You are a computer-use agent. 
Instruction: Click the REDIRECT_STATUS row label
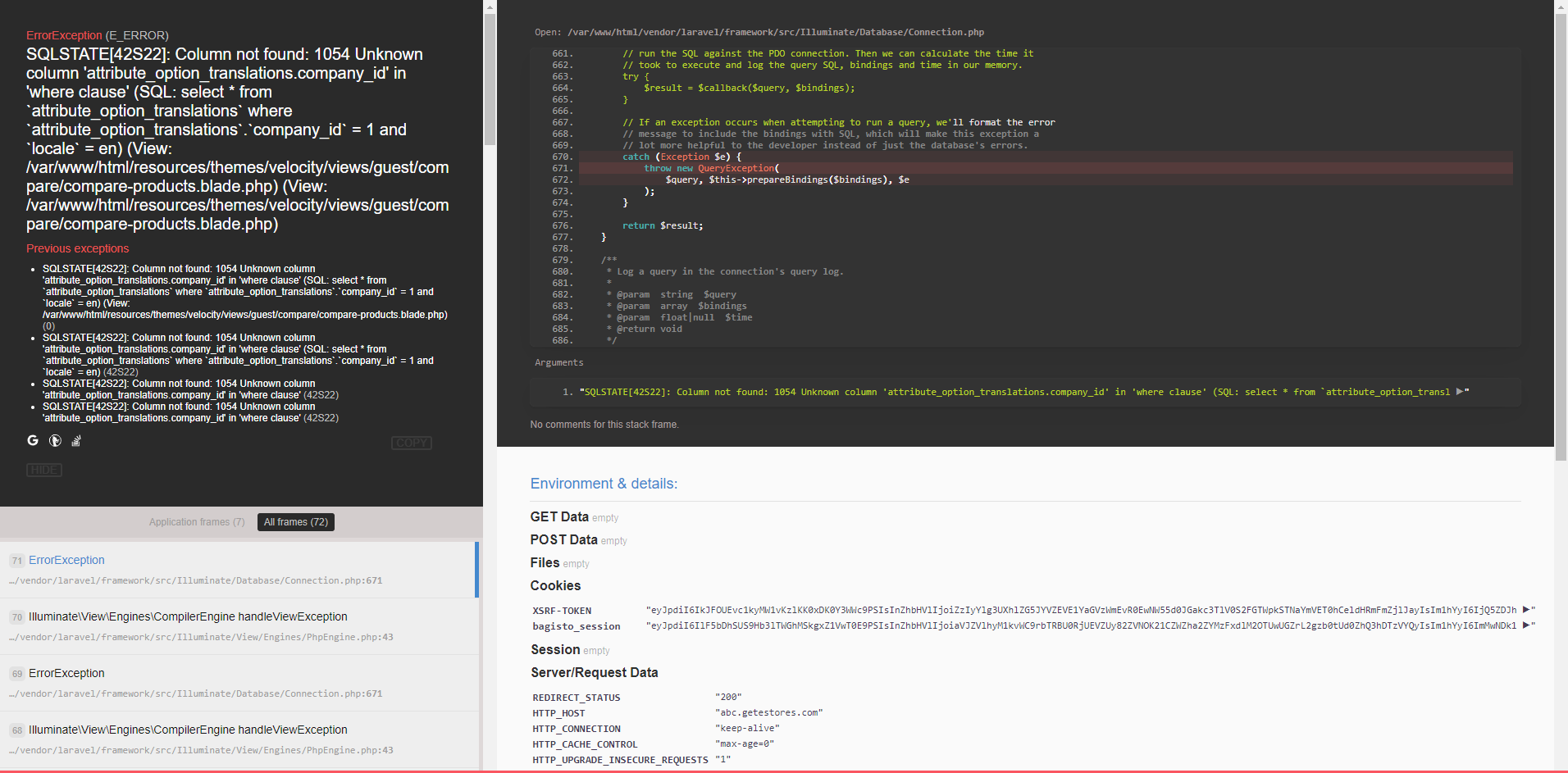click(577, 698)
